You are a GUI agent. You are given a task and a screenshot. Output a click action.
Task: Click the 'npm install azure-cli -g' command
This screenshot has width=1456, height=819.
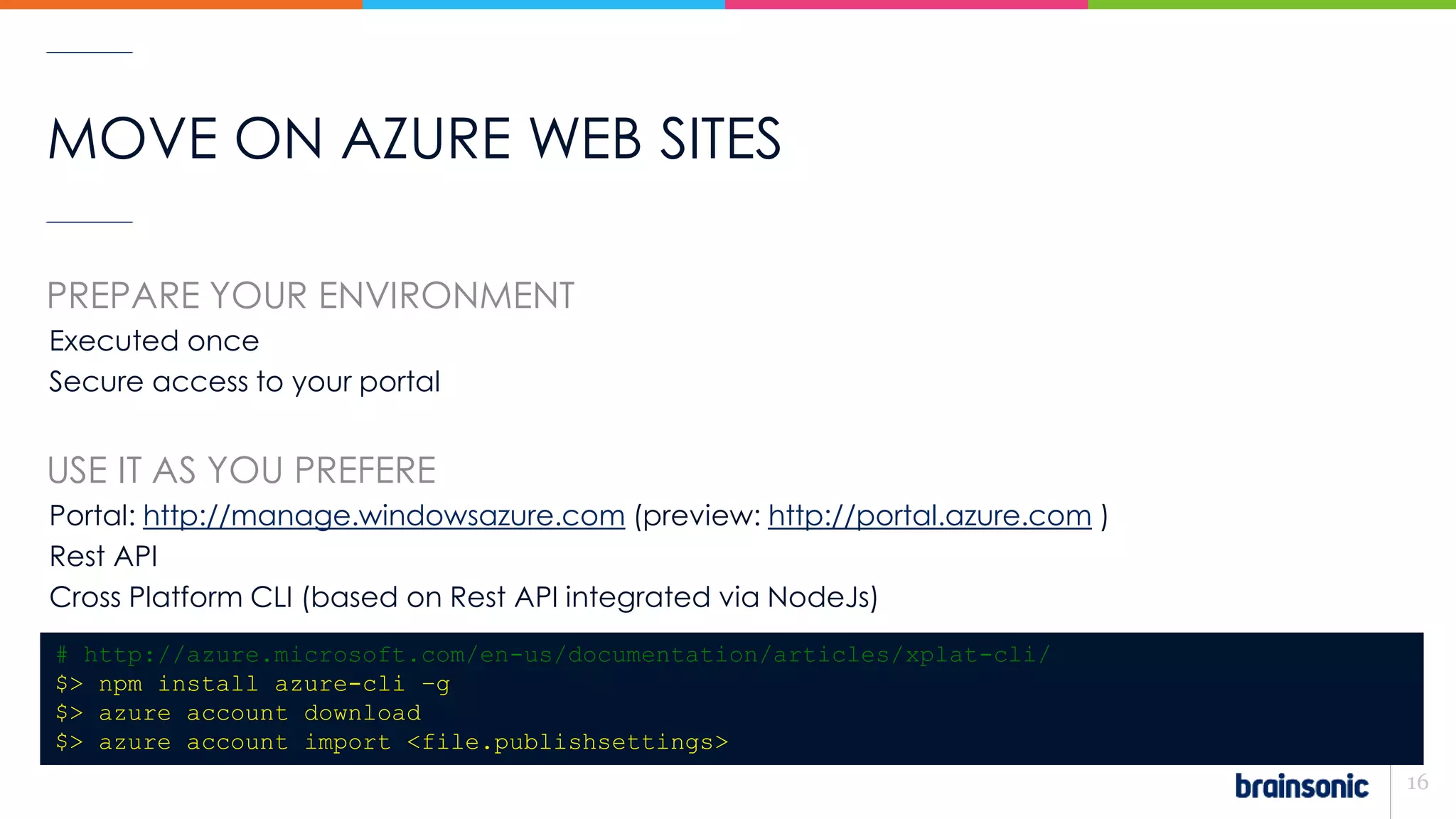(252, 685)
